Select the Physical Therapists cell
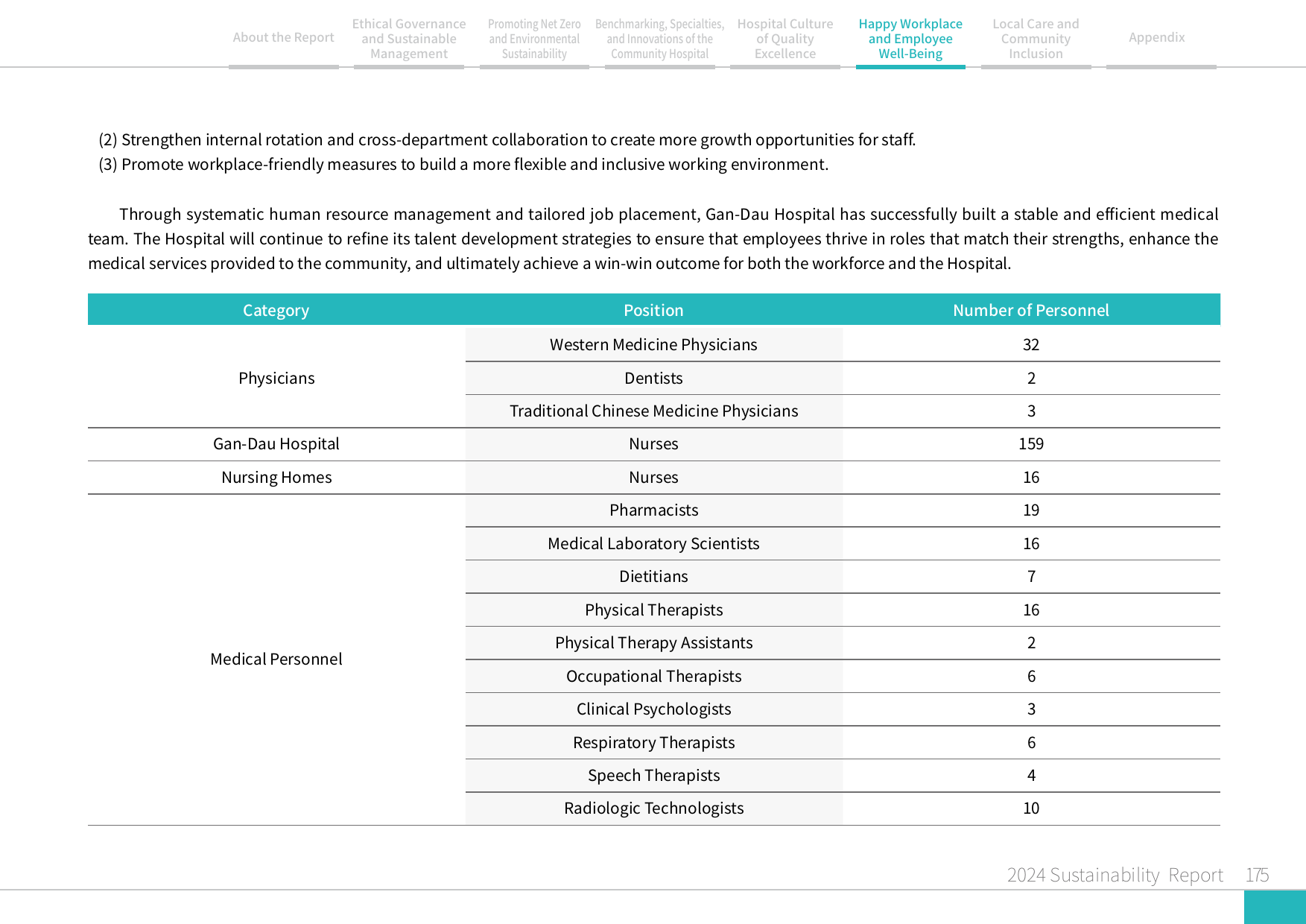 click(x=653, y=610)
